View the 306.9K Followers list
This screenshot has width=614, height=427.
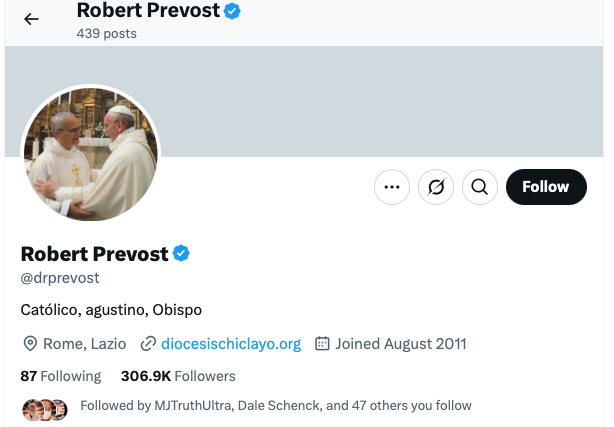point(178,376)
